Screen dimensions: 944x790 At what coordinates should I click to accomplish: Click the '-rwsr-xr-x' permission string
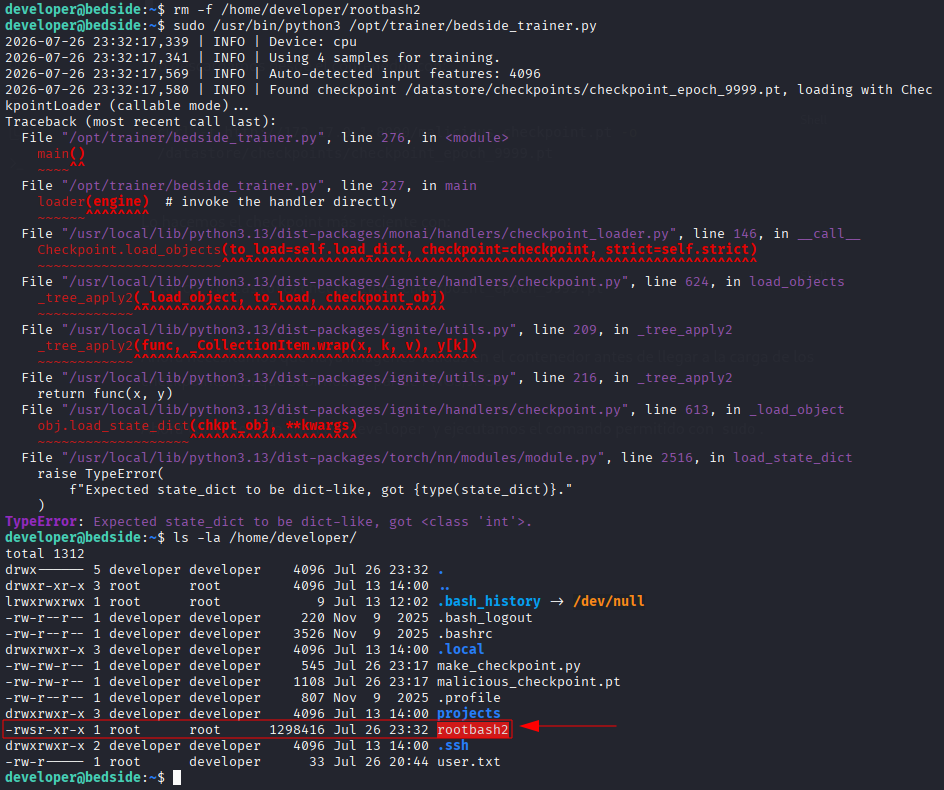45,730
